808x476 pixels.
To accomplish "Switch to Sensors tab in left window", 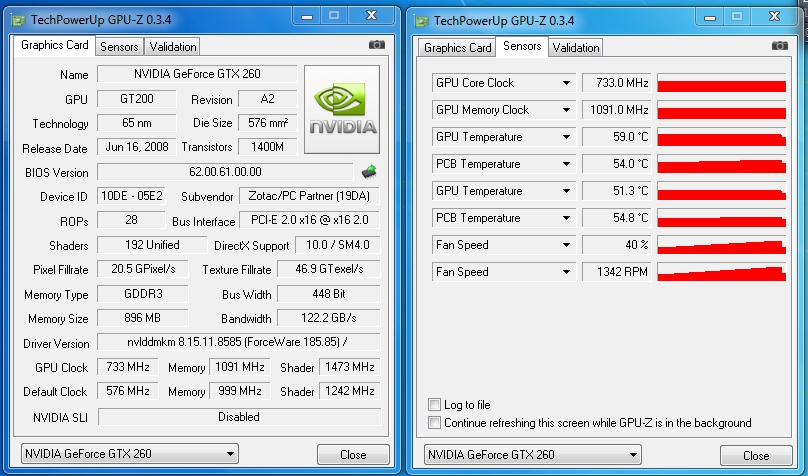I will click(x=119, y=47).
